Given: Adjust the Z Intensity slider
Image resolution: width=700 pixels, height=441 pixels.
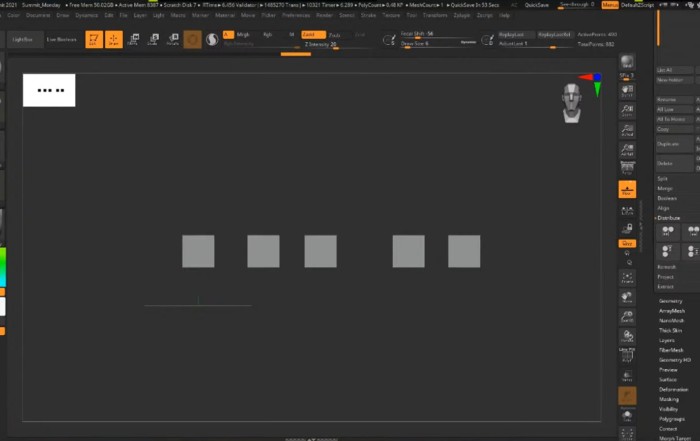Looking at the screenshot, I should 320,45.
